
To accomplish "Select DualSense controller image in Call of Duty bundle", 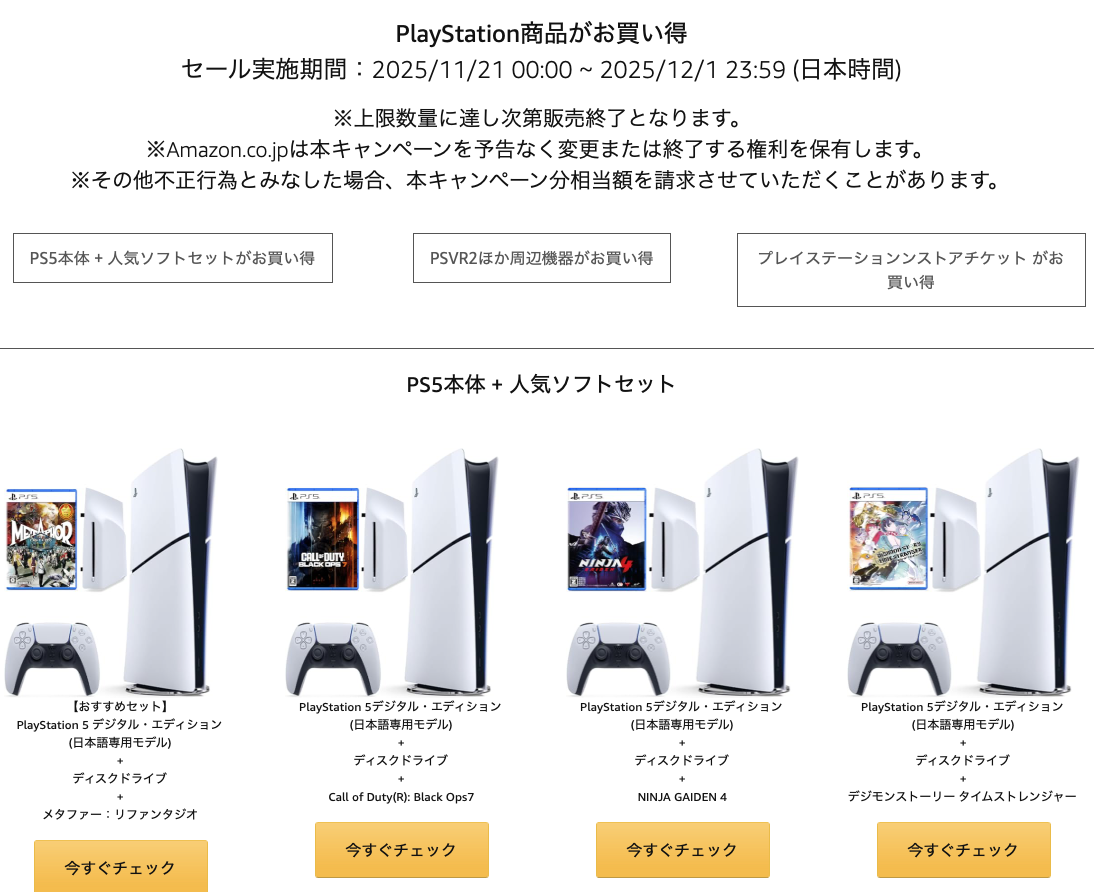I will click(334, 658).
